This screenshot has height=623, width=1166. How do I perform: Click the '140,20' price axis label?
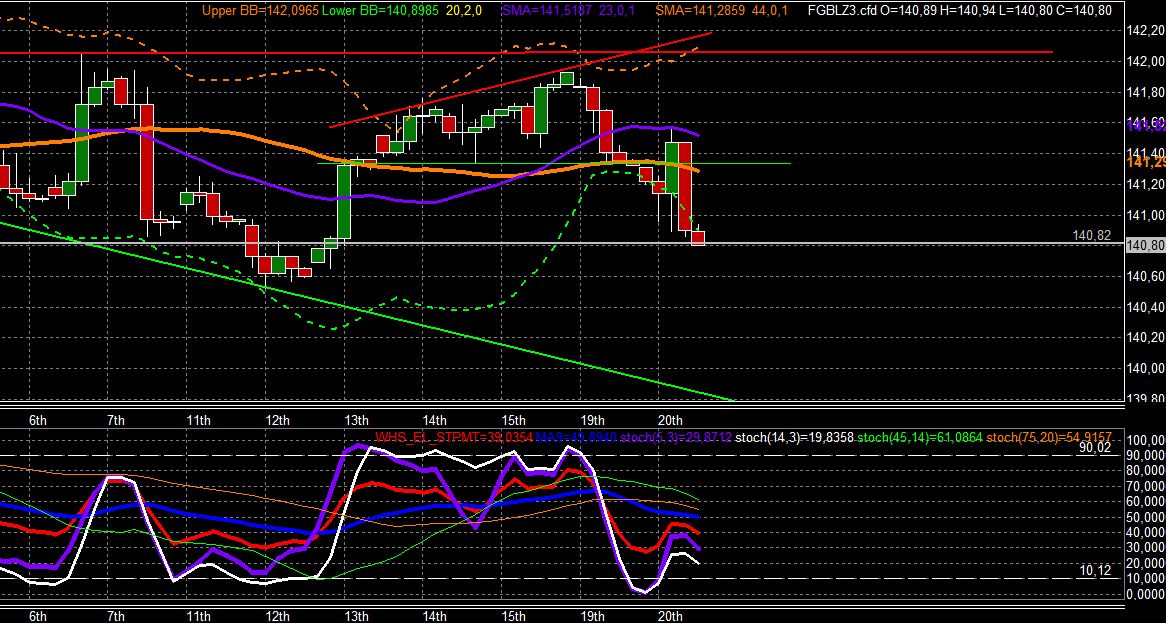tap(1146, 338)
